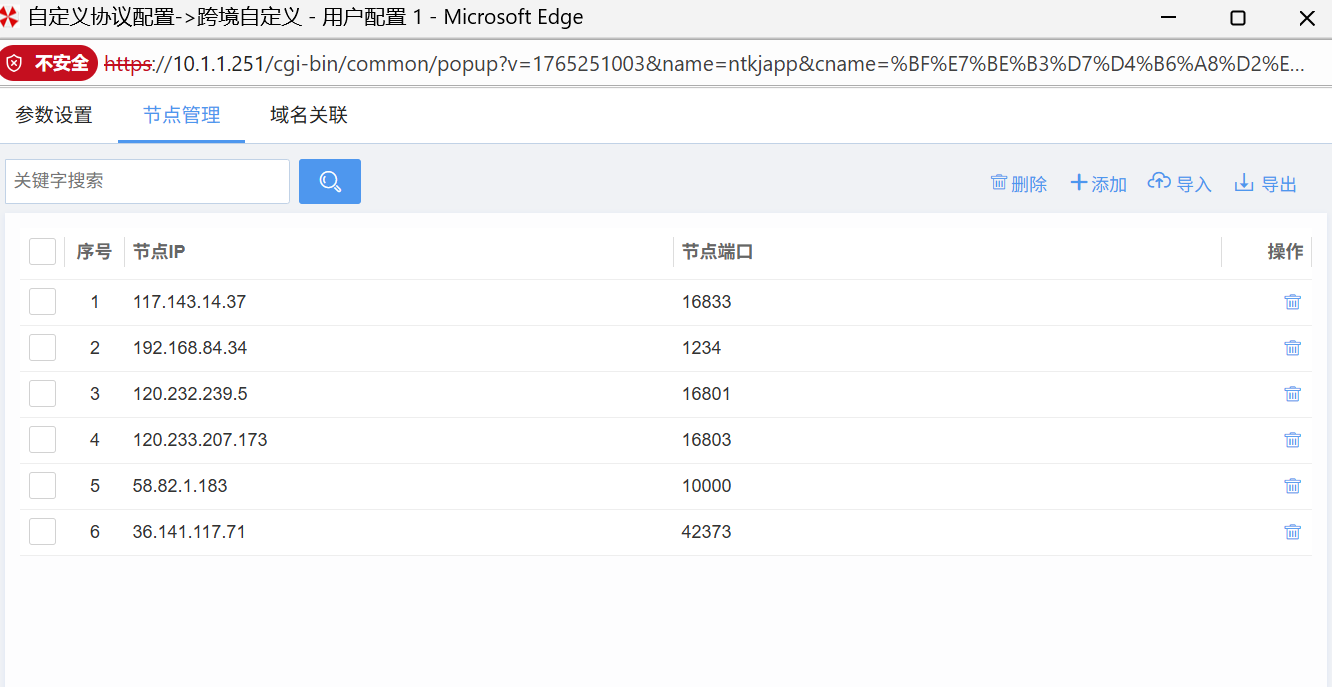
Task: Select checkbox for node 120.233.207.173
Action: [42, 440]
